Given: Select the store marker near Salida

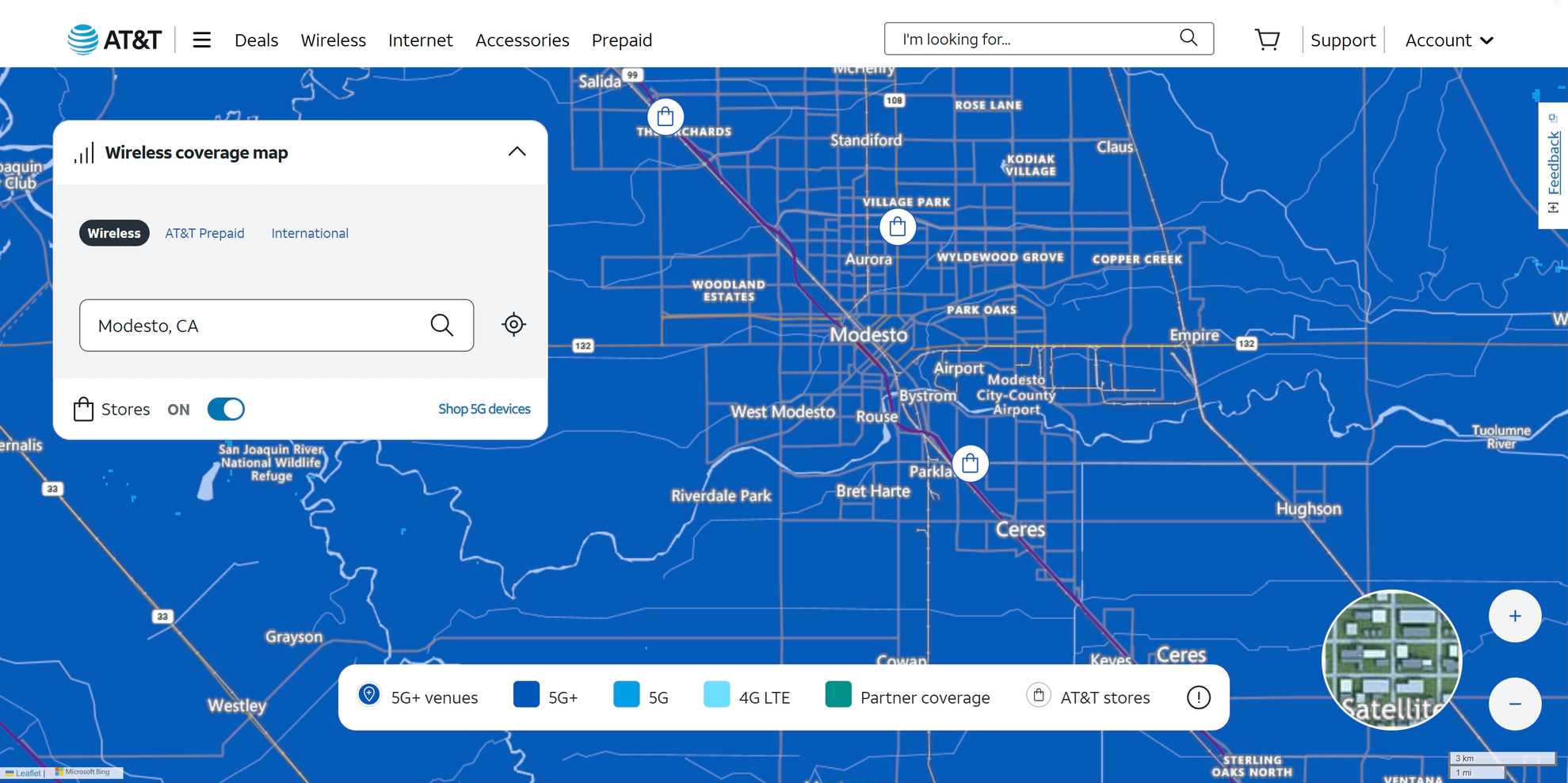Looking at the screenshot, I should click(x=666, y=116).
